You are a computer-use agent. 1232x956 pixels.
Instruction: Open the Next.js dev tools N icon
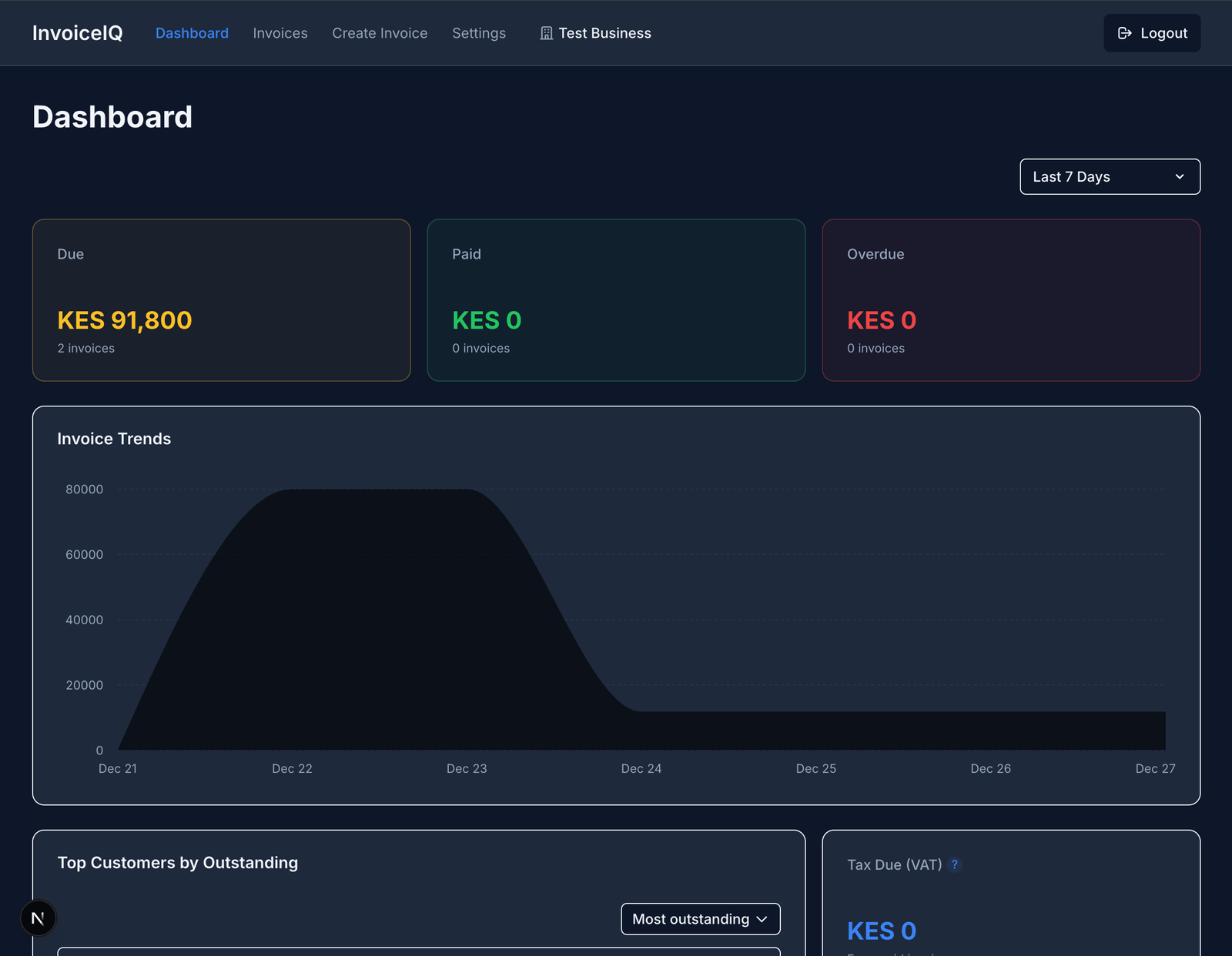click(38, 918)
